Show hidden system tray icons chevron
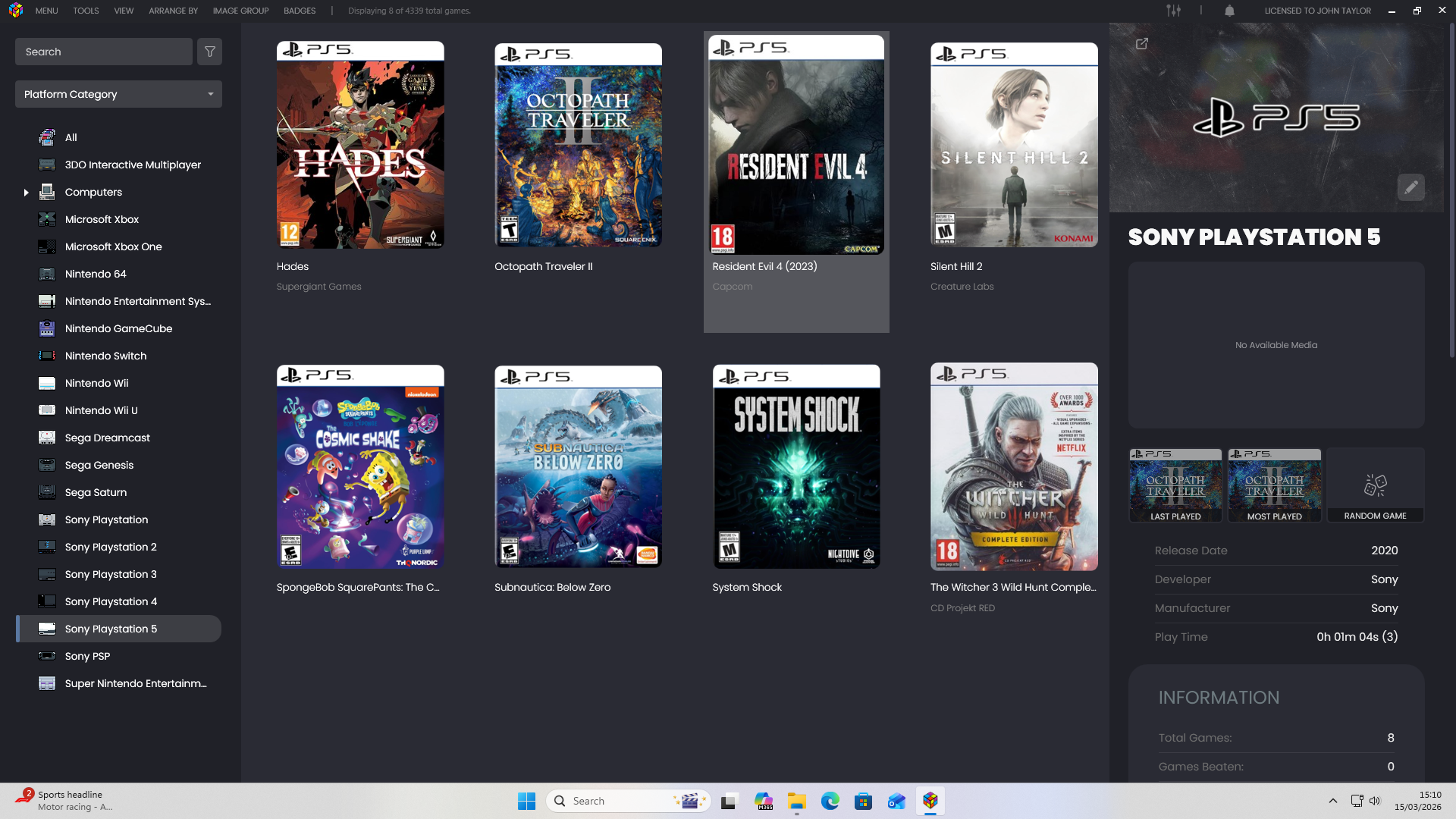The height and width of the screenshot is (819, 1456). (x=1332, y=801)
